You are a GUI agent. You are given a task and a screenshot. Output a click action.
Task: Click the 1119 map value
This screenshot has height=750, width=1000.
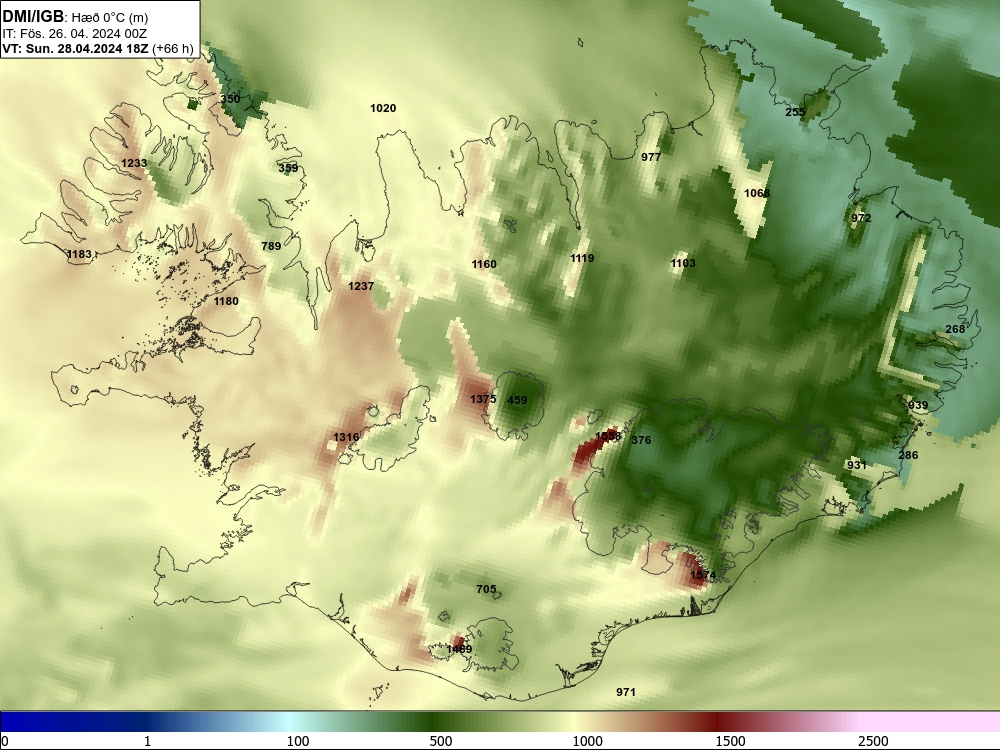582,258
